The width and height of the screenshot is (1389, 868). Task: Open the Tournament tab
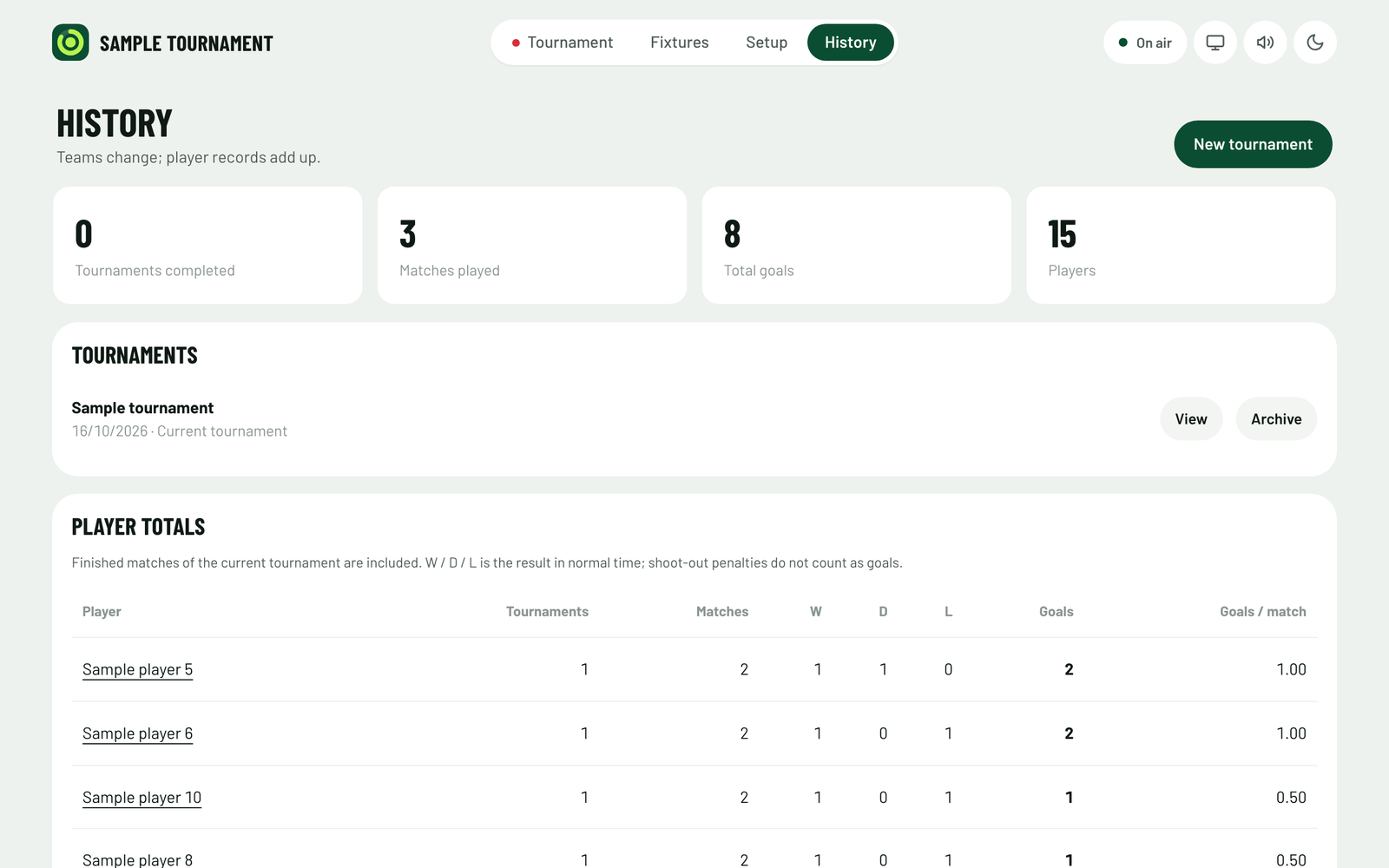[x=562, y=43]
